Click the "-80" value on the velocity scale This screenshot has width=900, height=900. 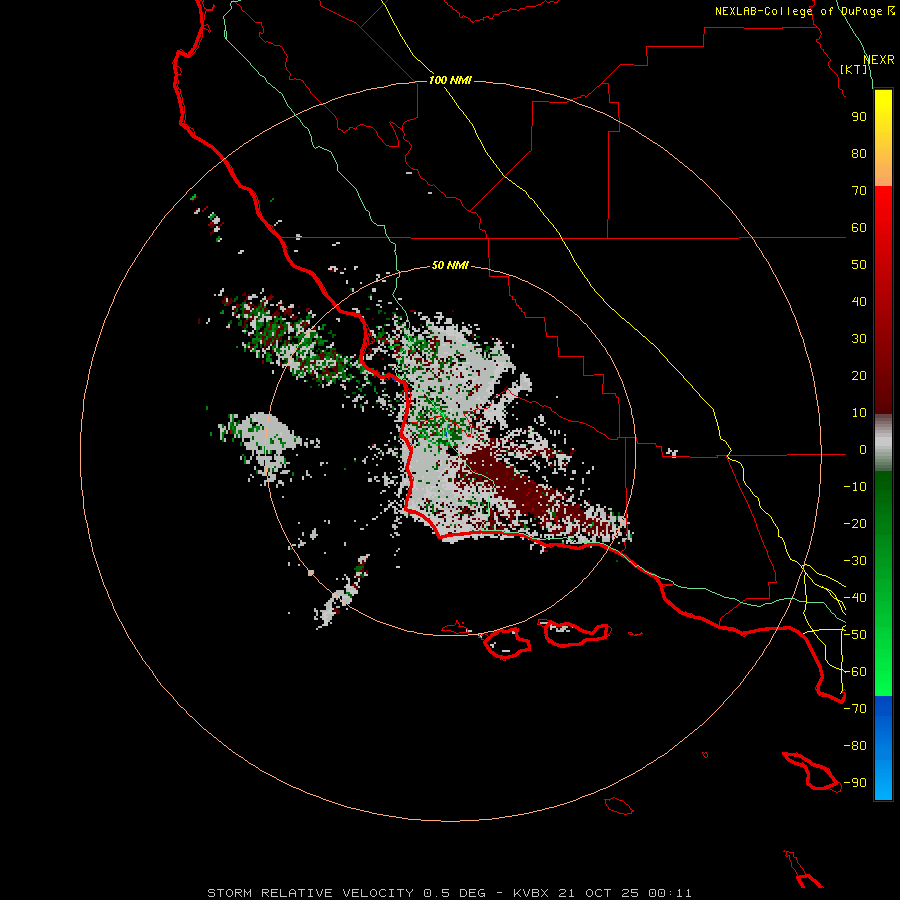point(855,746)
